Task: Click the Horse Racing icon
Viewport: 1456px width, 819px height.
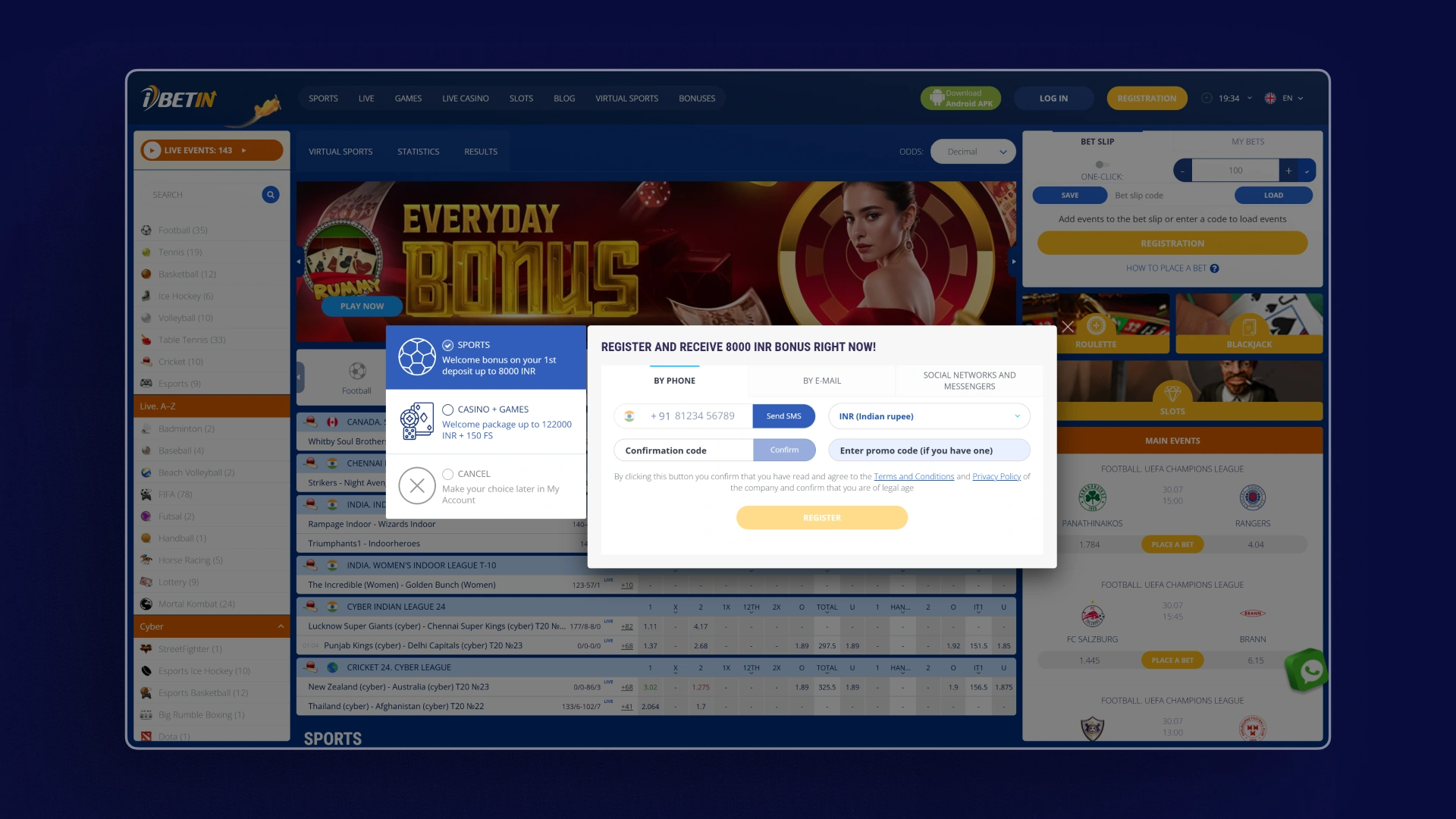Action: (x=146, y=560)
